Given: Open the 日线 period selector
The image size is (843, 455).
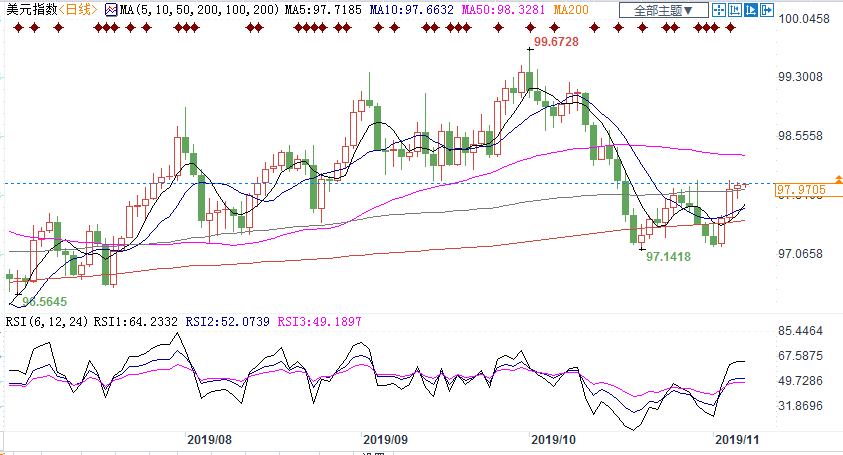Looking at the screenshot, I should (x=77, y=10).
